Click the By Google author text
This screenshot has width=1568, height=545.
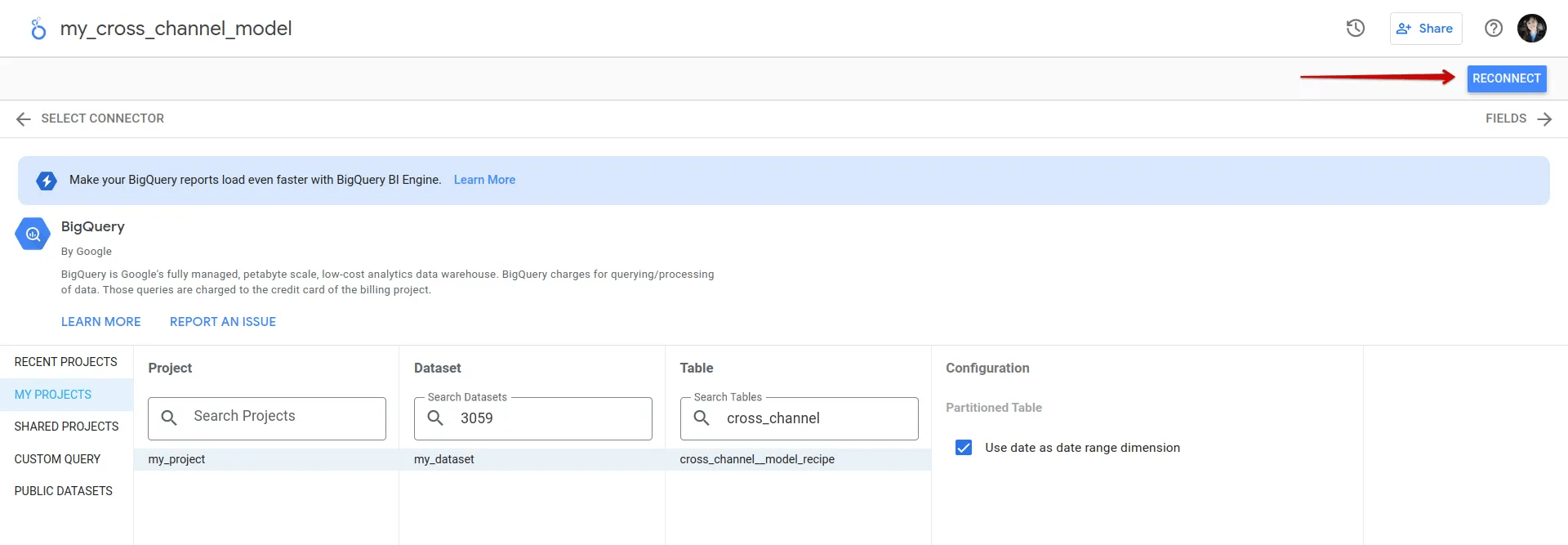point(87,252)
